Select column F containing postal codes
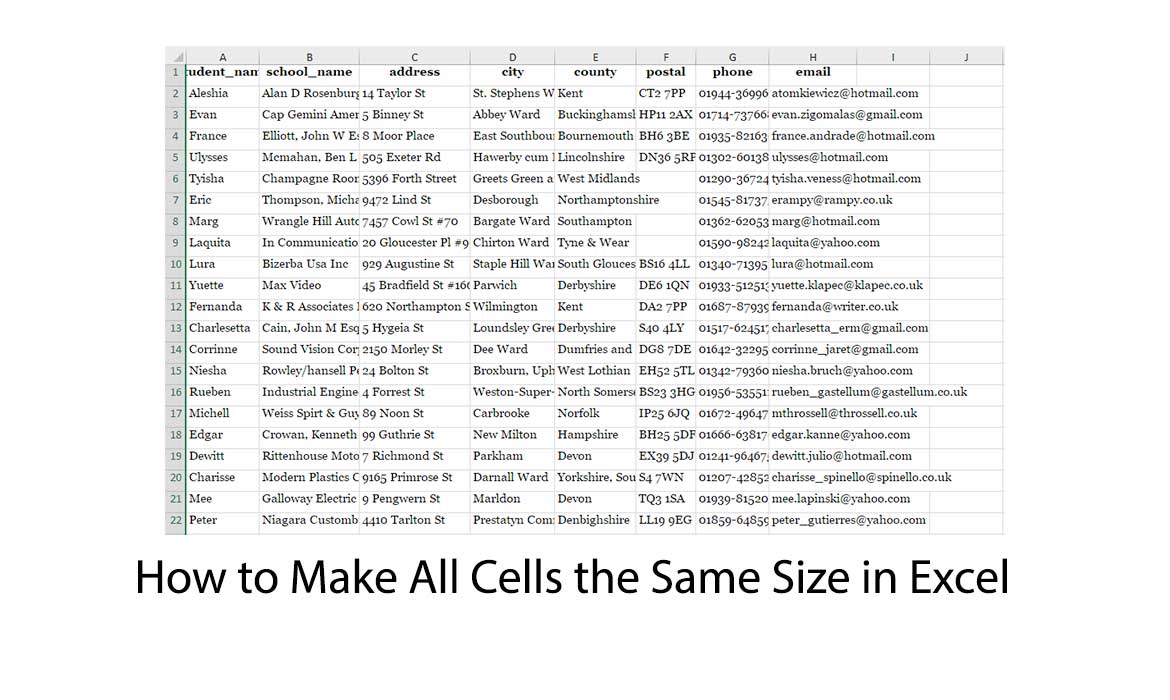 point(666,56)
